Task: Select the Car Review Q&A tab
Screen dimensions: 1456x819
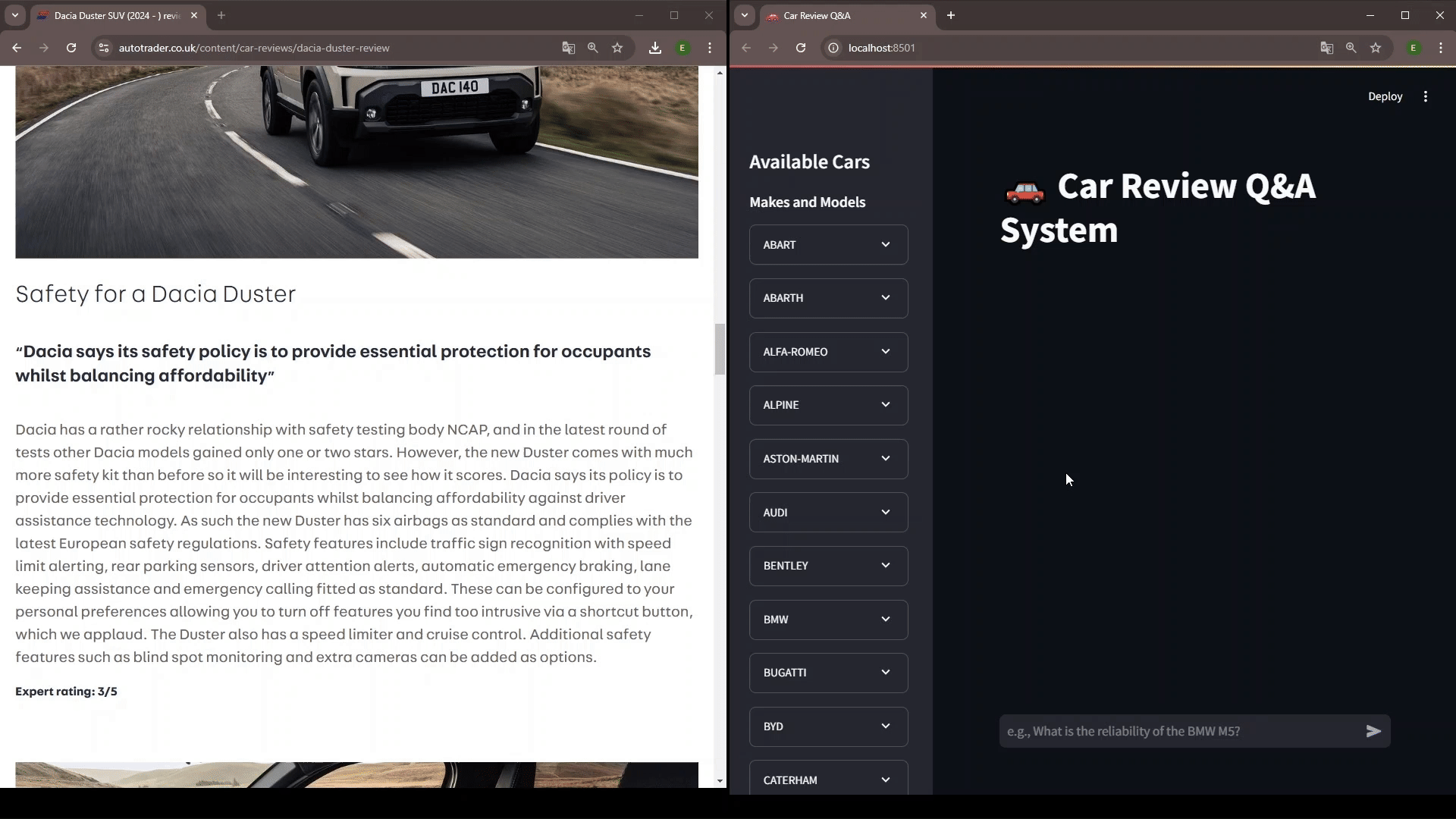Action: [x=847, y=15]
